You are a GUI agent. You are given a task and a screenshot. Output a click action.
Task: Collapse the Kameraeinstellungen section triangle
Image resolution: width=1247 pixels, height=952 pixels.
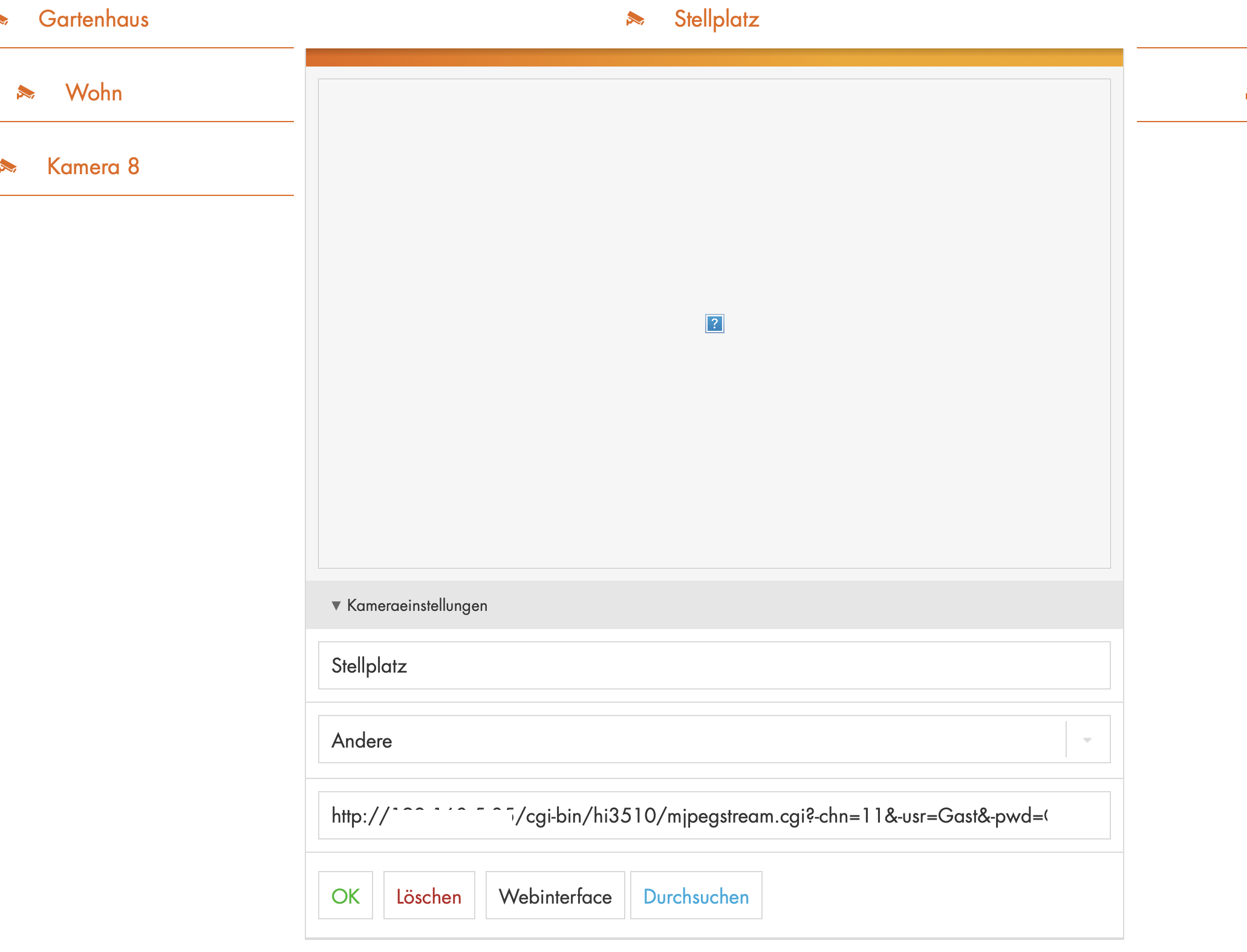point(336,605)
